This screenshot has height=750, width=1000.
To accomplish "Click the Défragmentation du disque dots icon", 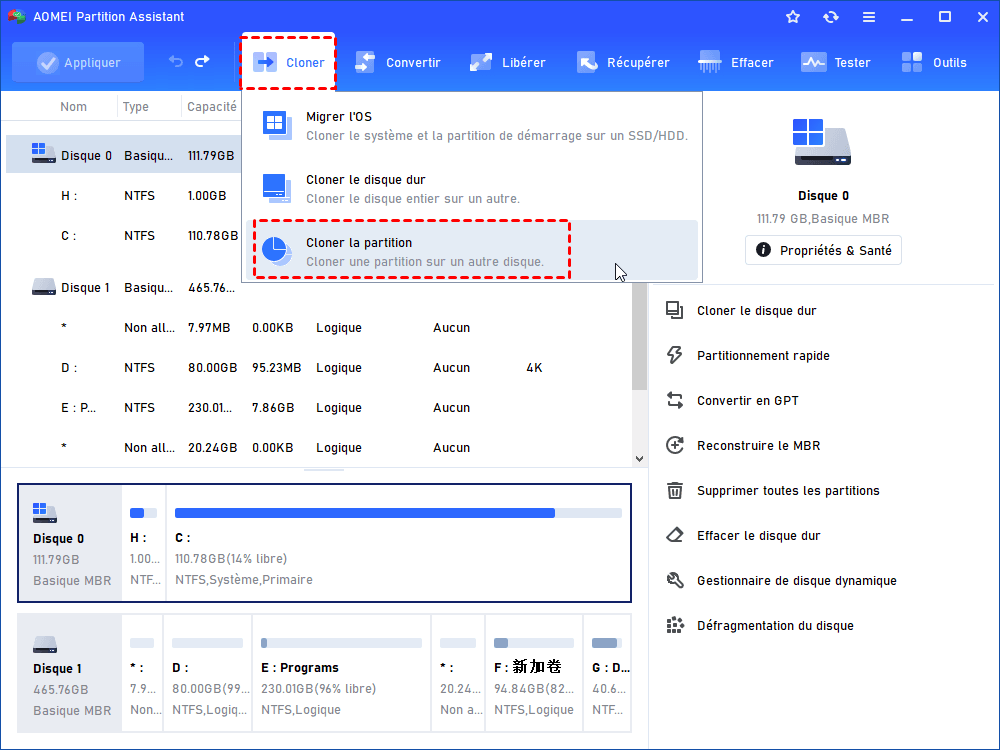I will (675, 626).
